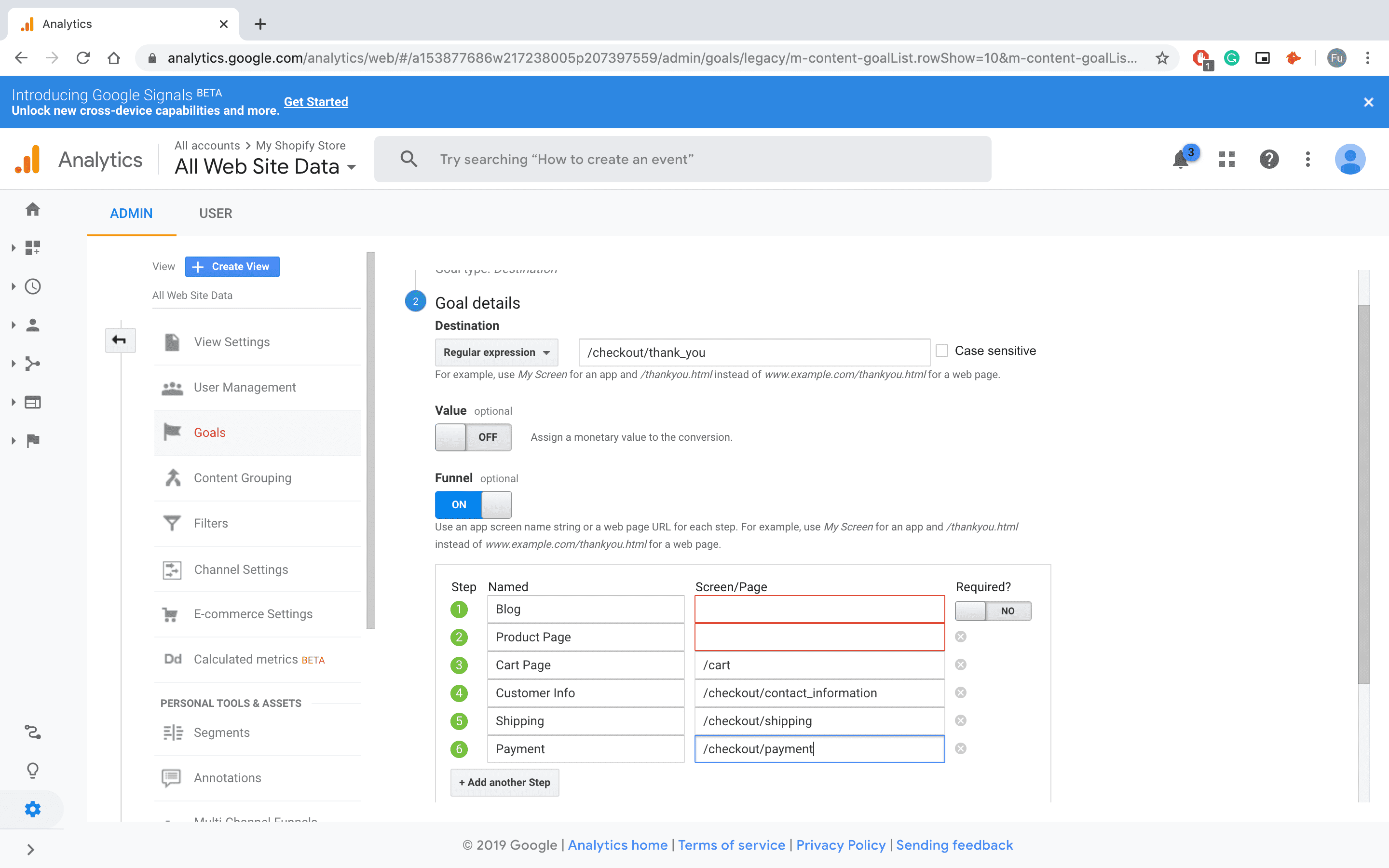Image resolution: width=1389 pixels, height=868 pixels.
Task: Click the empty Product Page Screen/Page field
Action: [x=819, y=637]
